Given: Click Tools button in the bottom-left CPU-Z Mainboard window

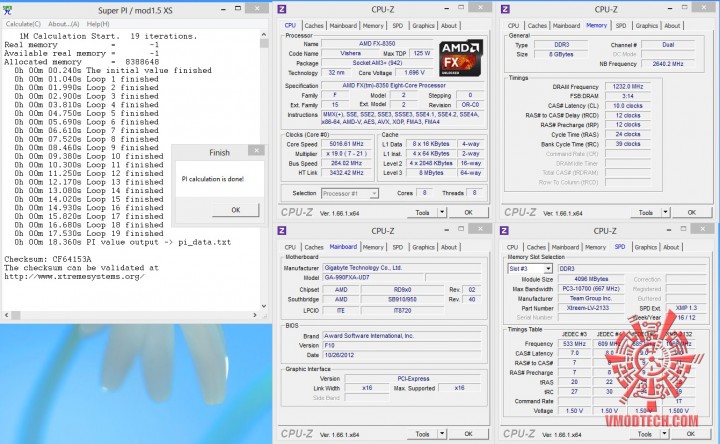Looking at the screenshot, I should (x=422, y=434).
